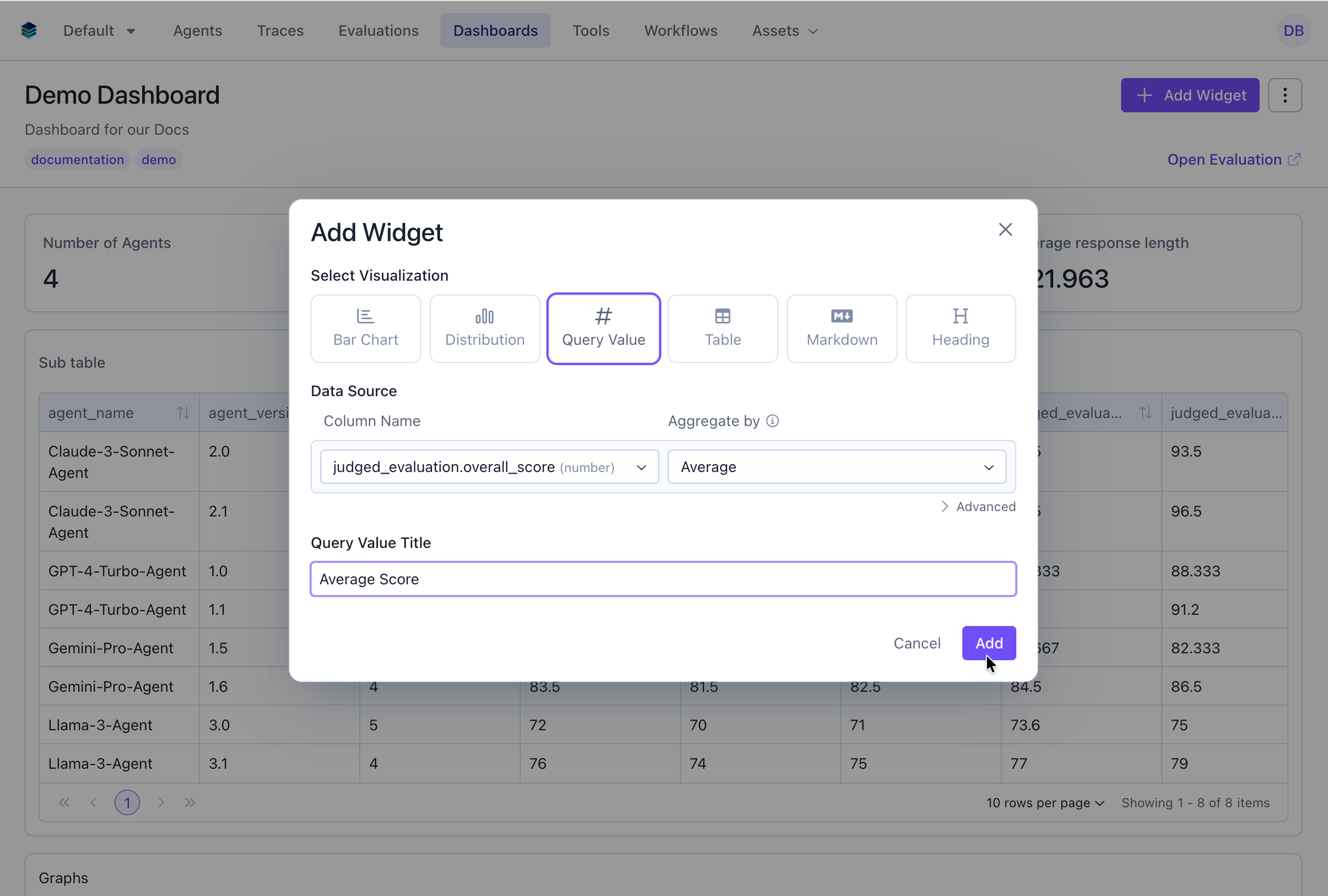Image resolution: width=1328 pixels, height=896 pixels.
Task: Select the Query Value visualization option
Action: (604, 328)
